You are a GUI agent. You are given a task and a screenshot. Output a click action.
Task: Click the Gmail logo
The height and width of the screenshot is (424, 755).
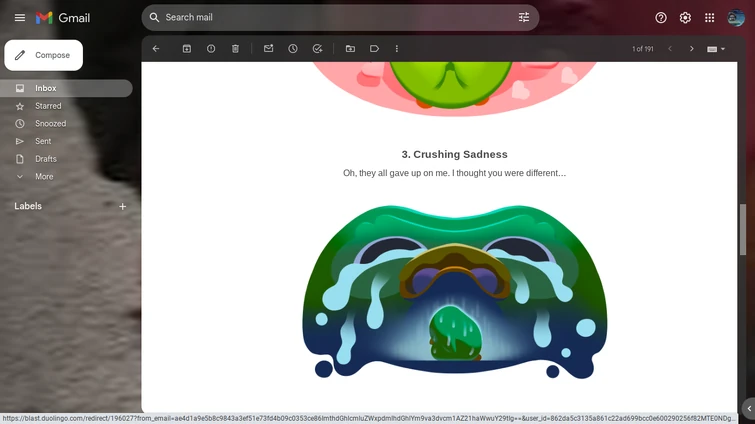(63, 18)
